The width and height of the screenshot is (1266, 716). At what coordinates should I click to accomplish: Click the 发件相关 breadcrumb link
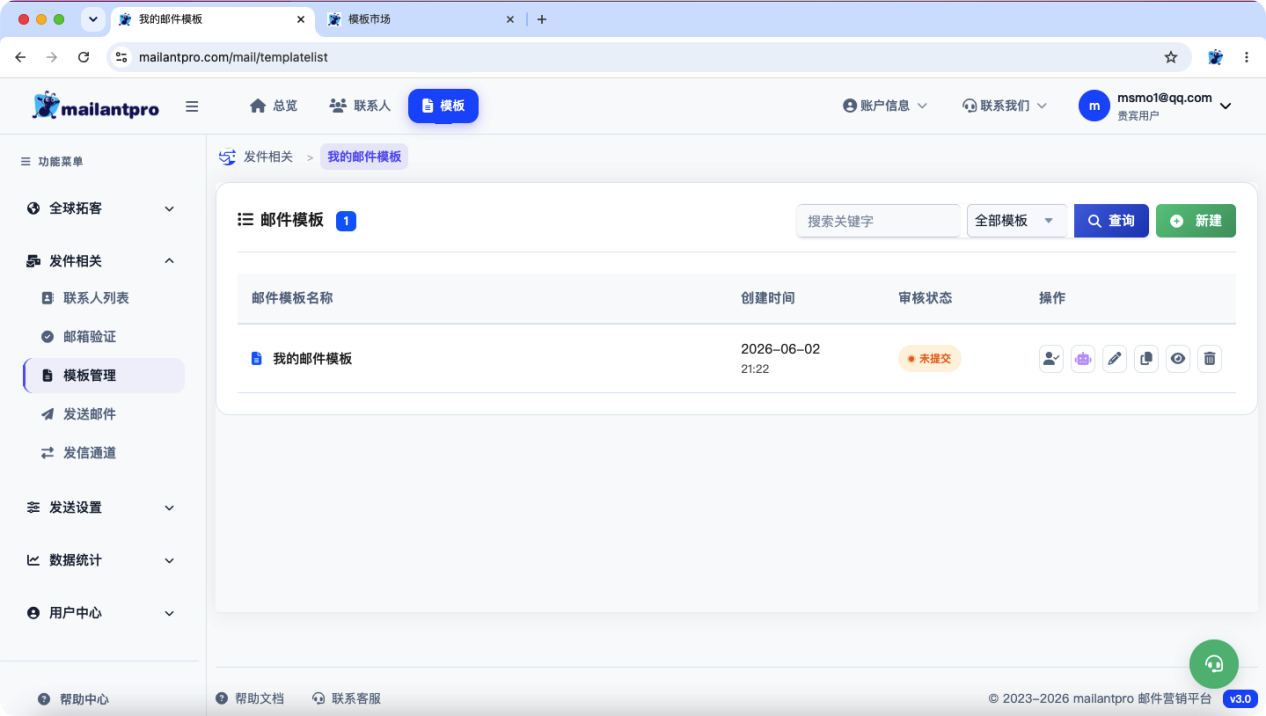[x=268, y=157]
